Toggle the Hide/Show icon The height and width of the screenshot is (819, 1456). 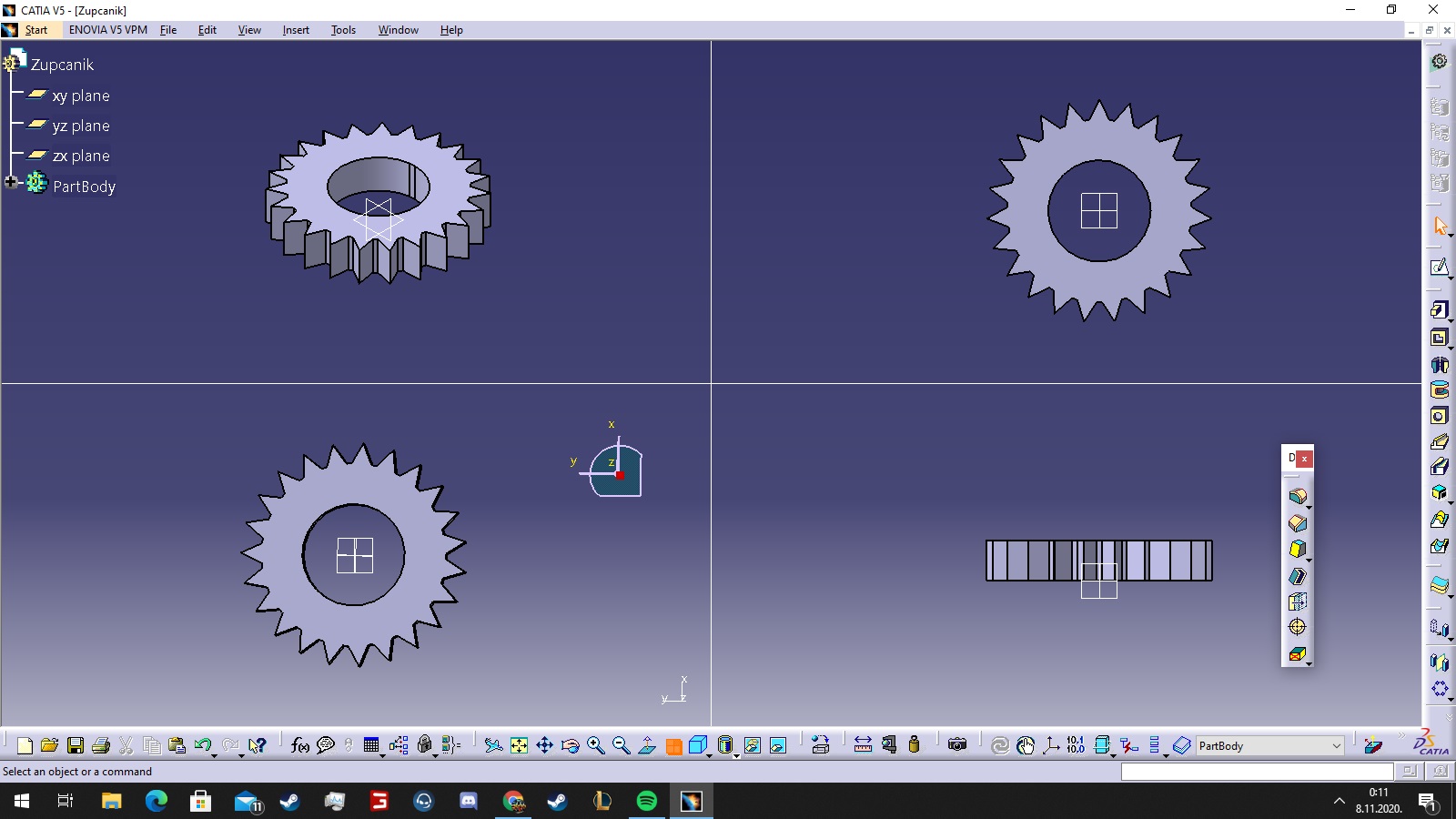753,746
